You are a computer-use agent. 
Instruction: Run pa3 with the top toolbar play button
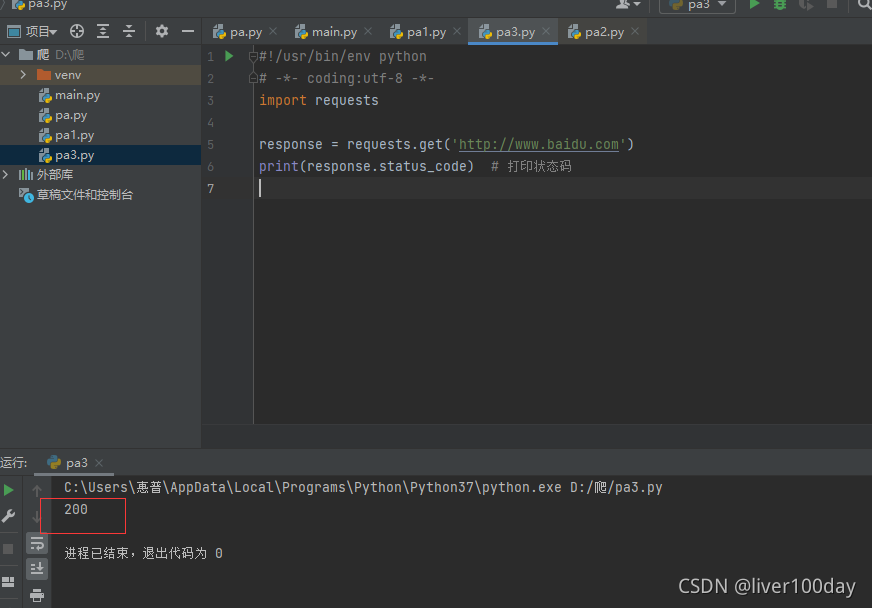[754, 4]
